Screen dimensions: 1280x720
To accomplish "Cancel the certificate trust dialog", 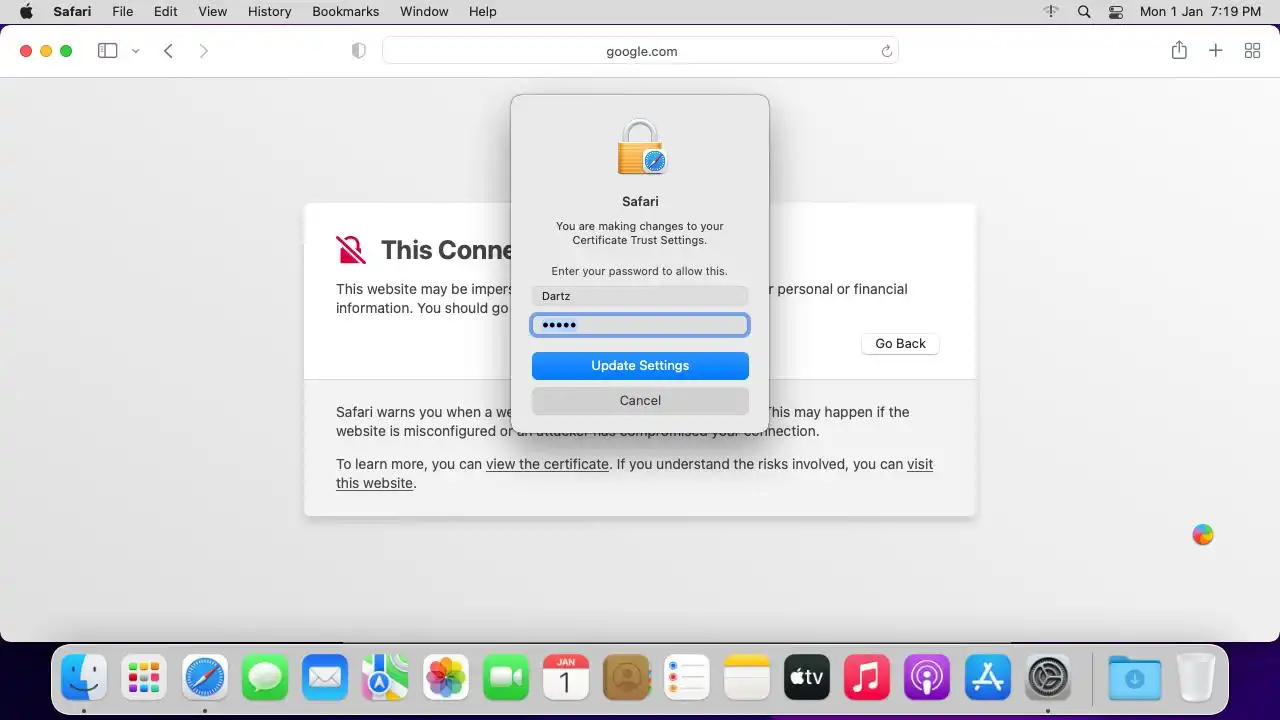I will click(x=640, y=401).
